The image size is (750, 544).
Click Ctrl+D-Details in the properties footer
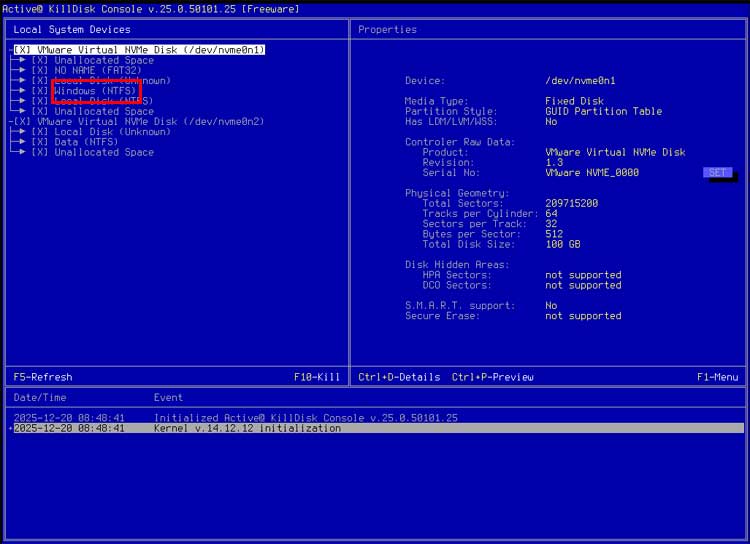point(399,377)
